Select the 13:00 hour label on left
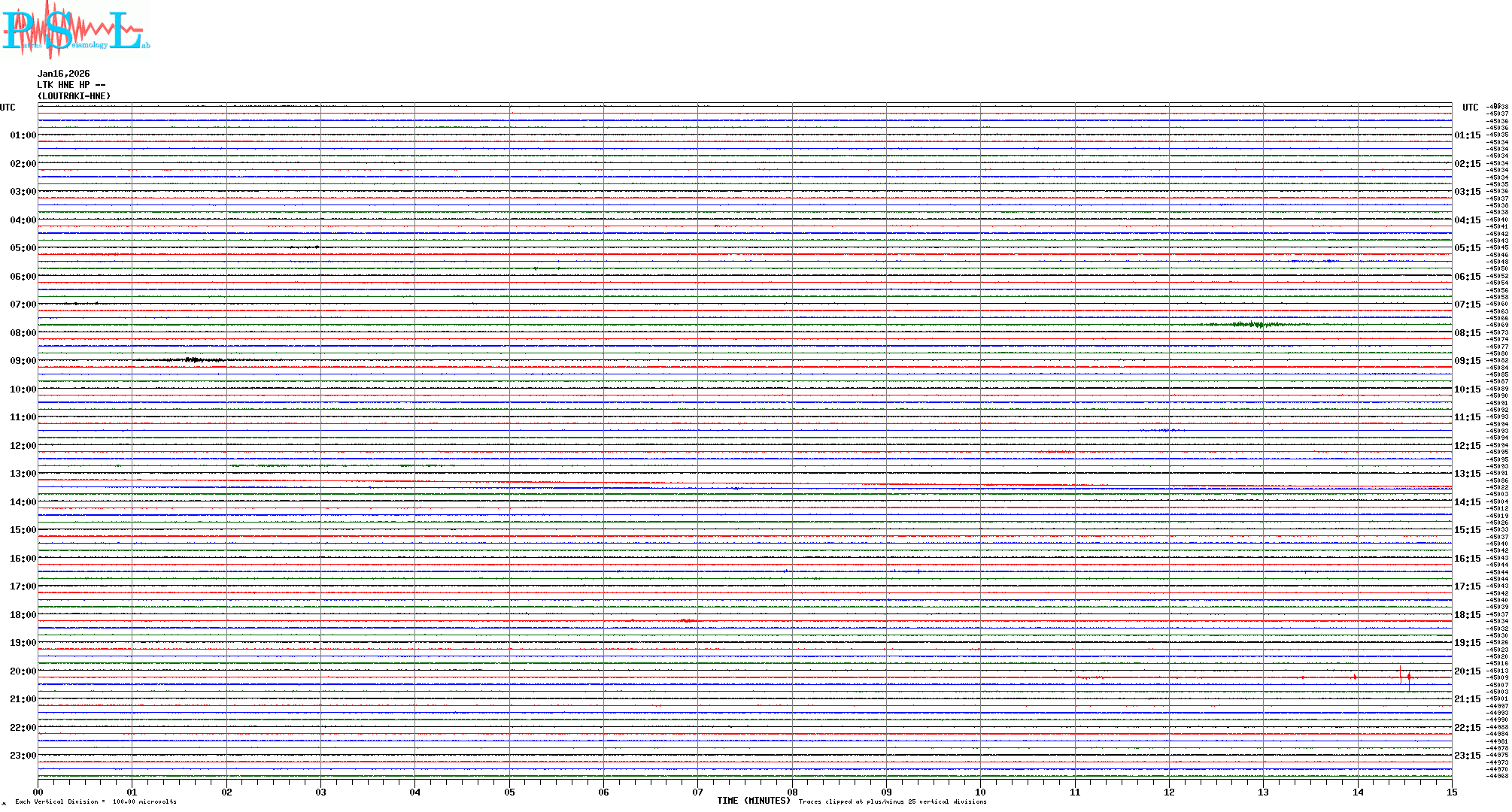This screenshot has width=1512, height=812. [23, 474]
